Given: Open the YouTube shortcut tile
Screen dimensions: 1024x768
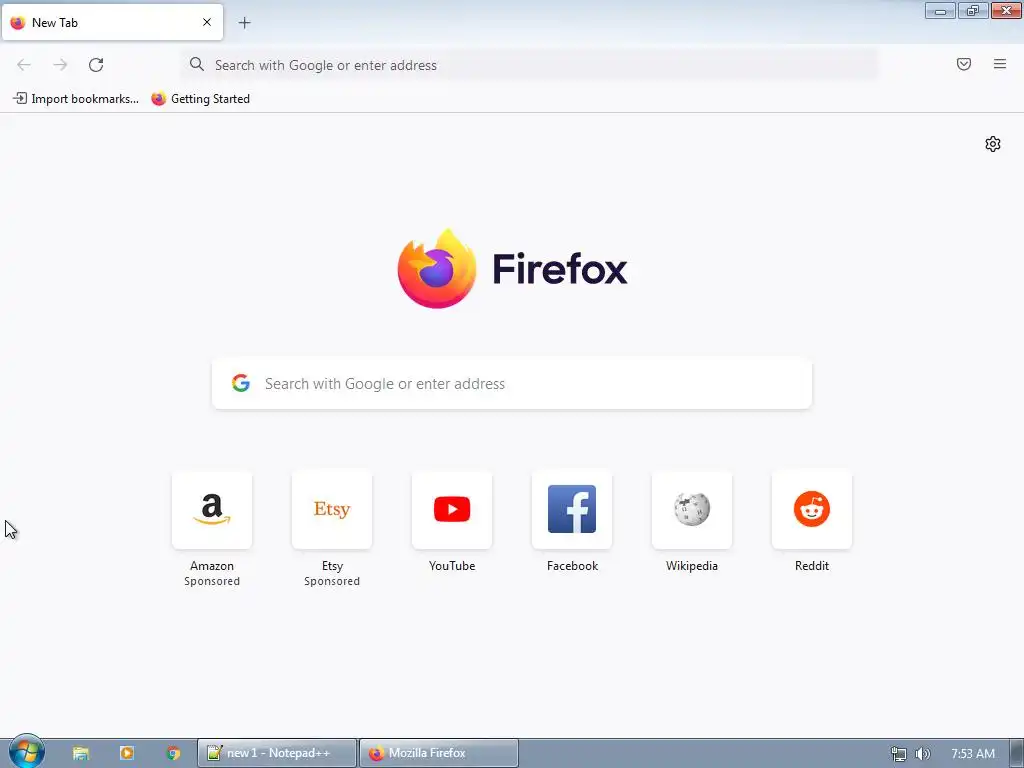Looking at the screenshot, I should [x=452, y=510].
